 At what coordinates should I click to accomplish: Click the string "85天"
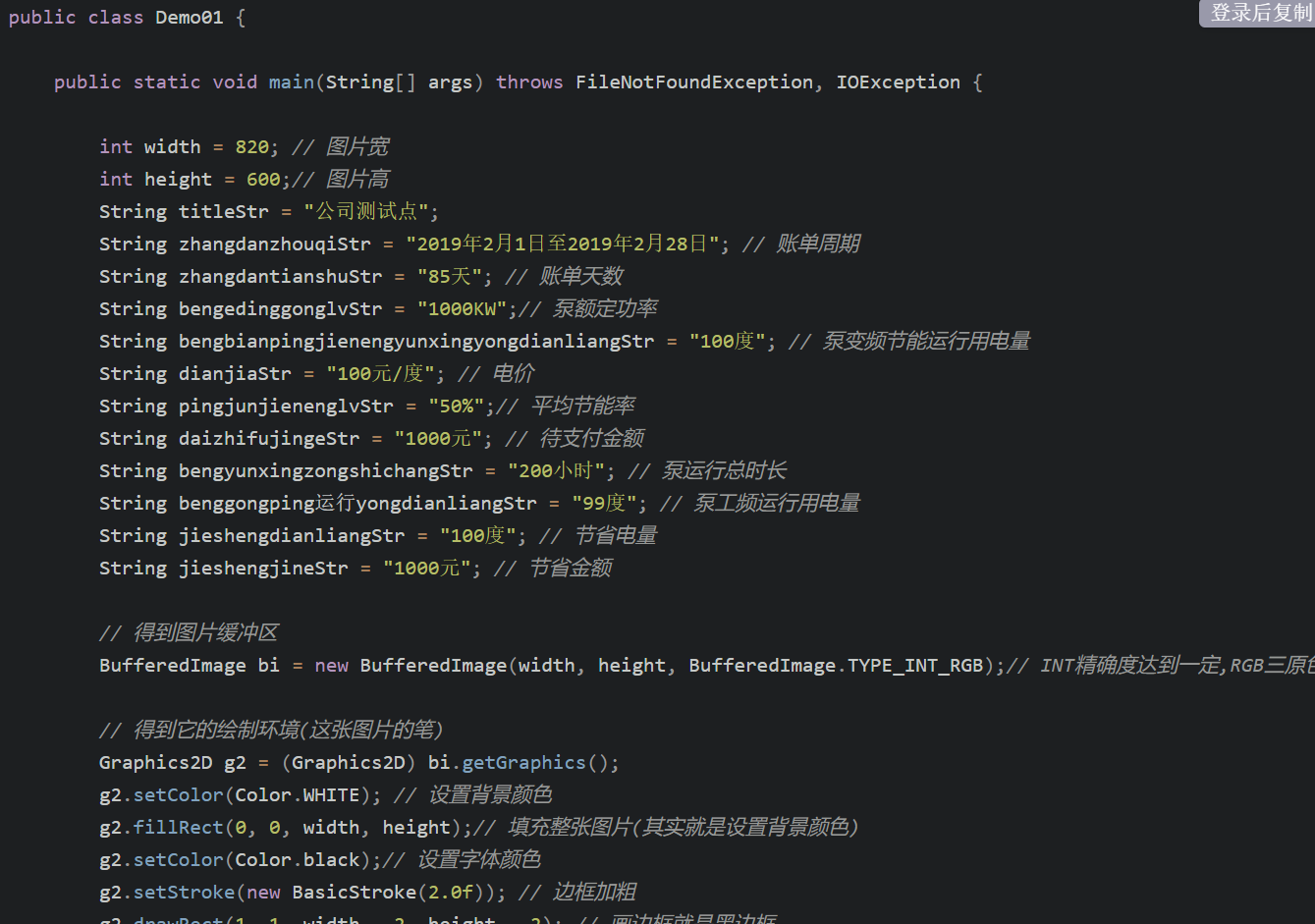click(450, 277)
